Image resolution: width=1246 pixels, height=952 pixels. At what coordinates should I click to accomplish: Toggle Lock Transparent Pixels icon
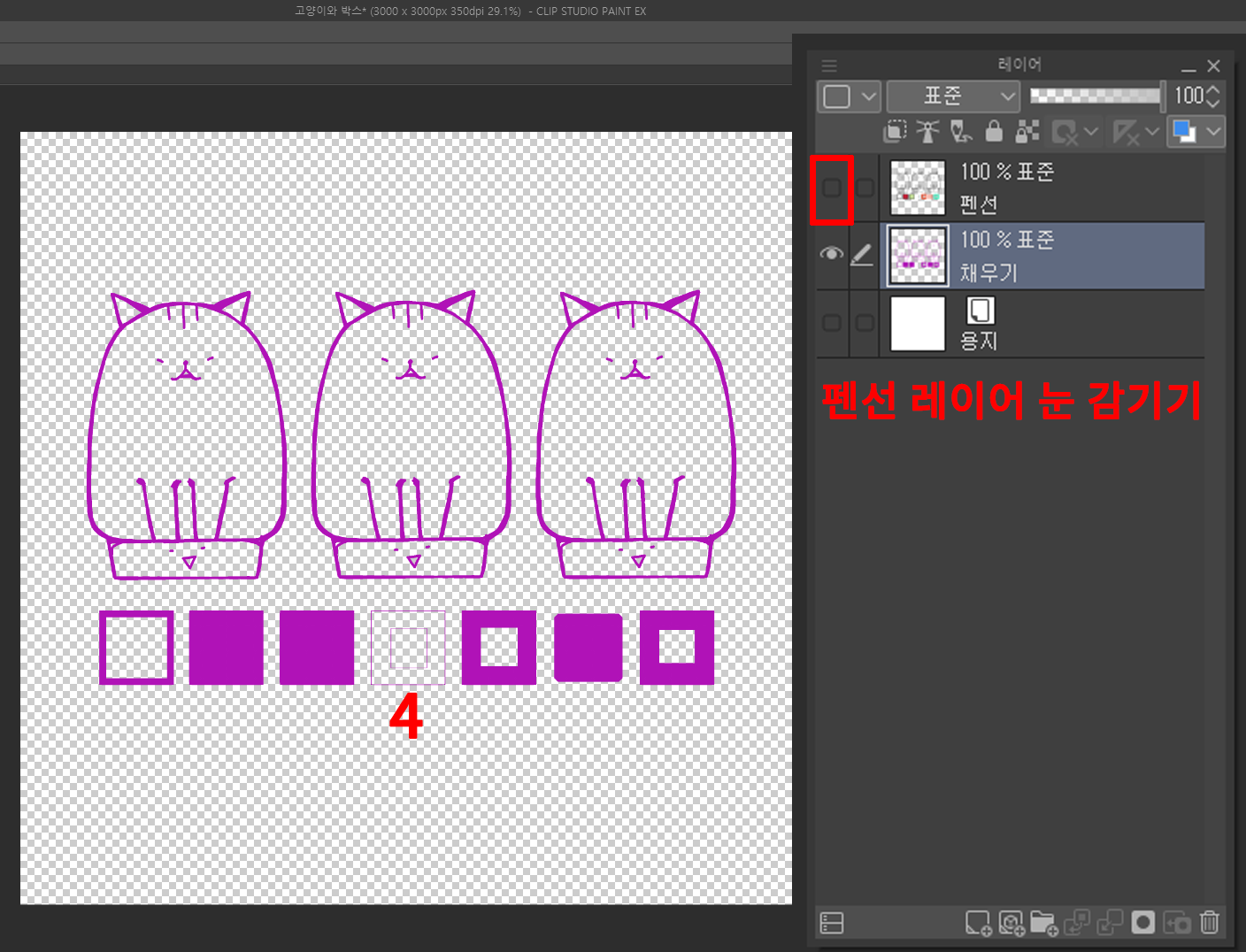pos(1027,132)
